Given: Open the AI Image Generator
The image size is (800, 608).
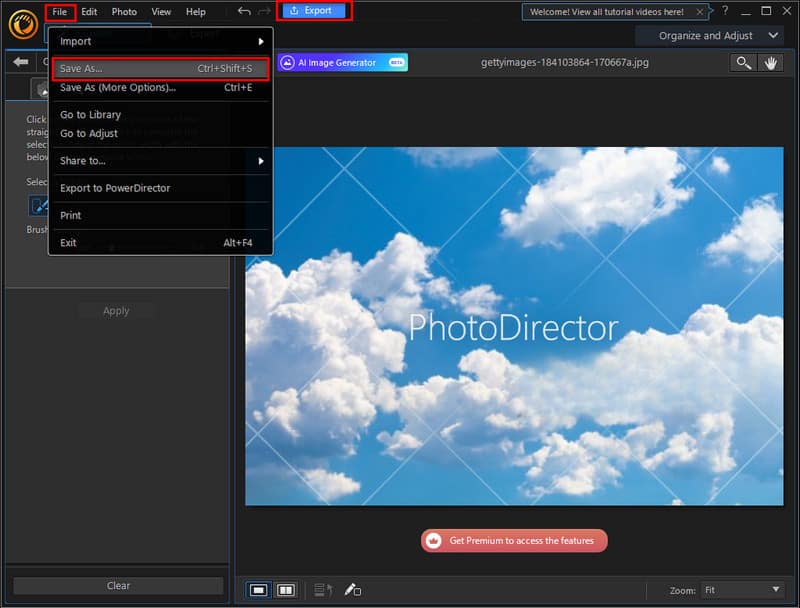Looking at the screenshot, I should coord(342,62).
